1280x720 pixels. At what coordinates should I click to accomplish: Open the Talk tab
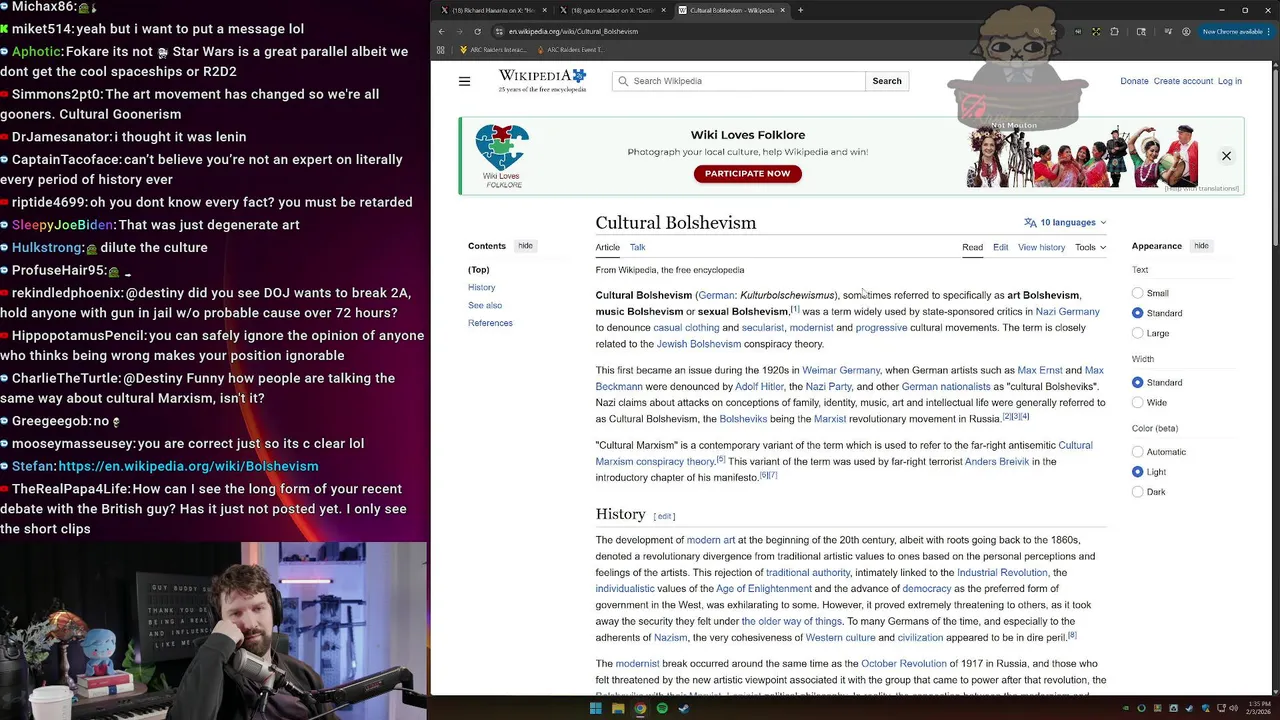pyautogui.click(x=637, y=247)
